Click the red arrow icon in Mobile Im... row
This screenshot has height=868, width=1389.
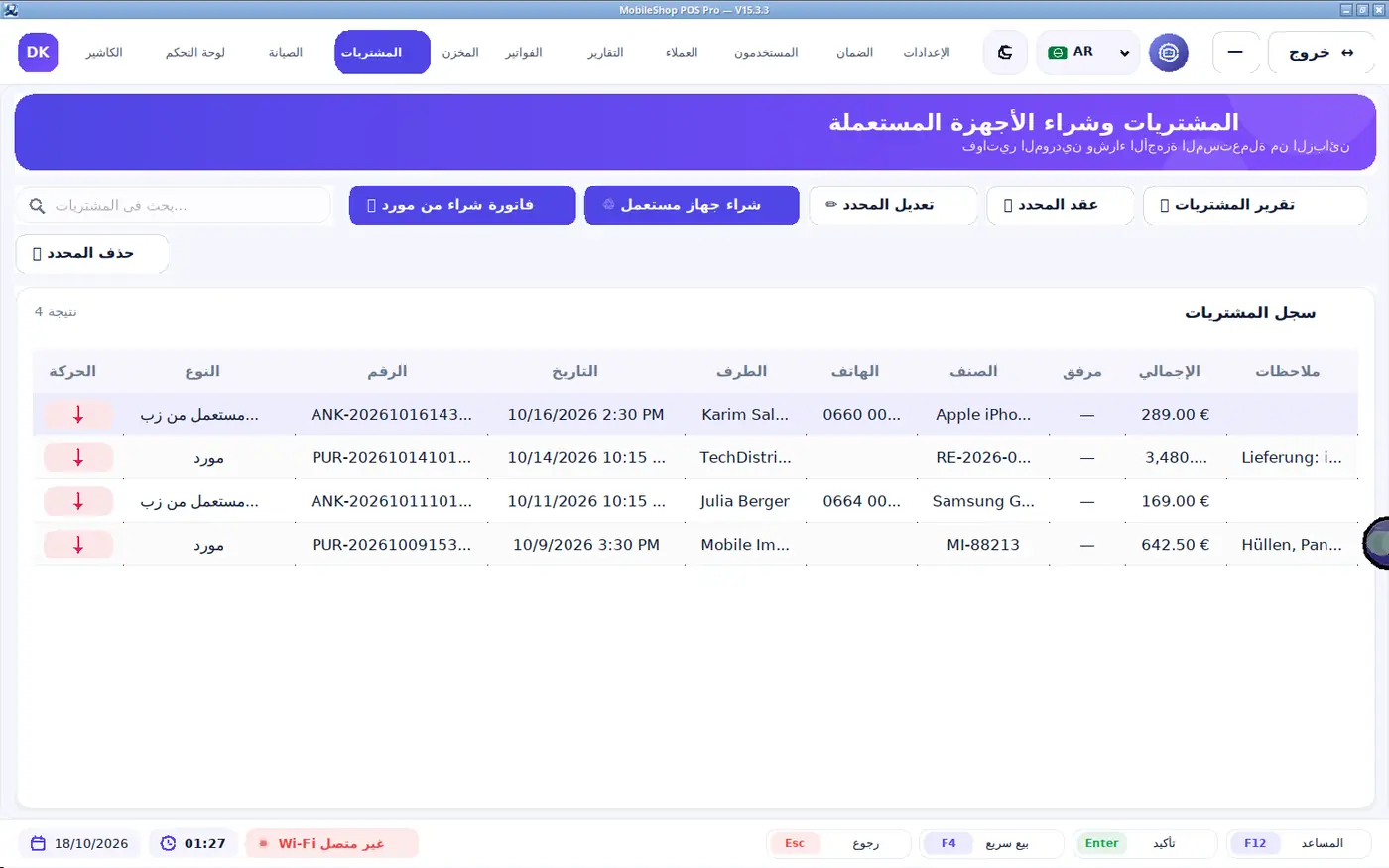pos(78,545)
